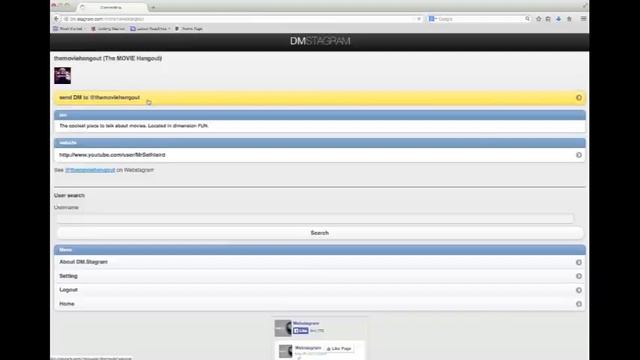The image size is (640, 360).
Task: Click the arrow icon on the YouTube website row
Action: pyautogui.click(x=579, y=155)
